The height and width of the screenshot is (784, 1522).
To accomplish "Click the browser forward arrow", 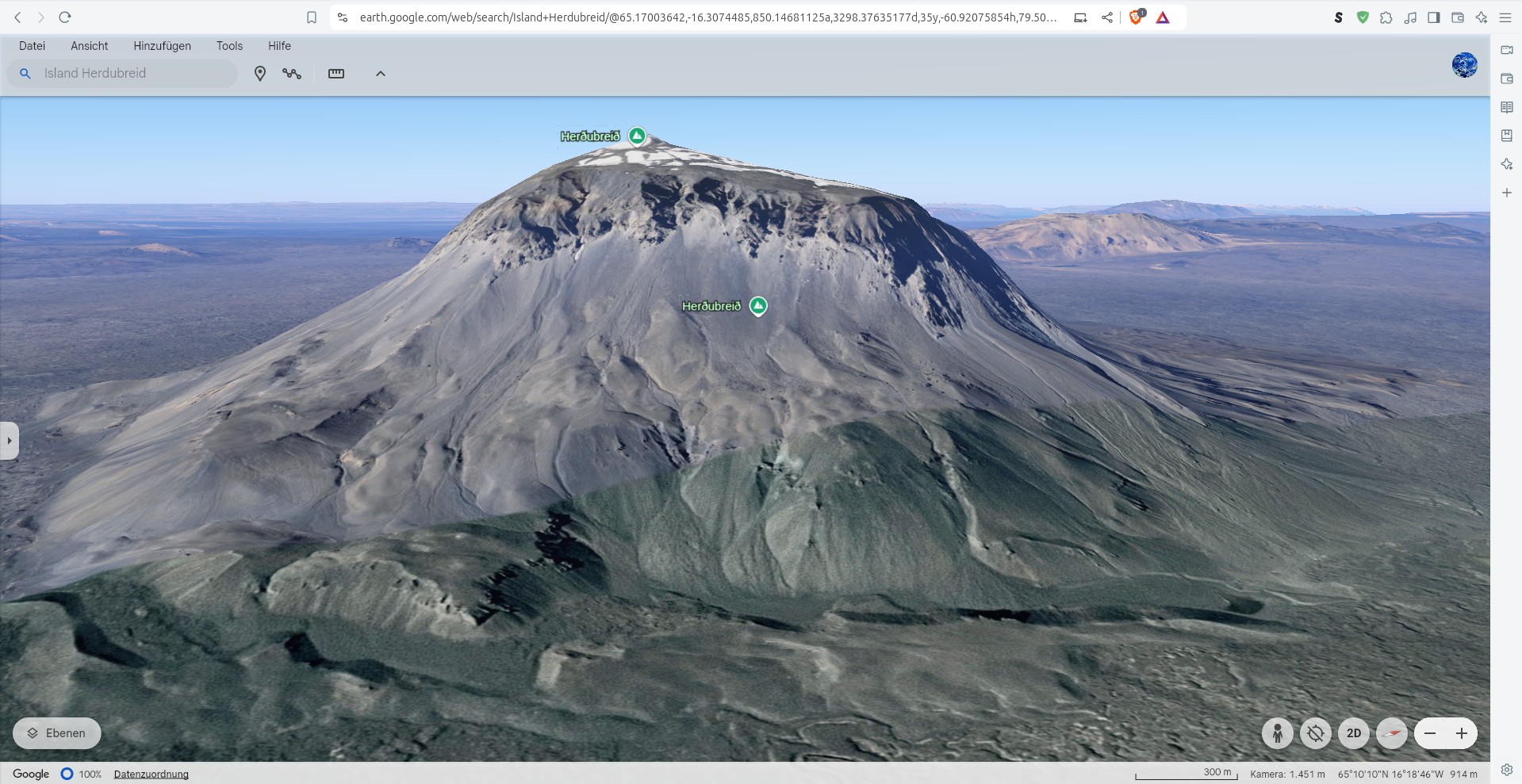I will point(41,17).
